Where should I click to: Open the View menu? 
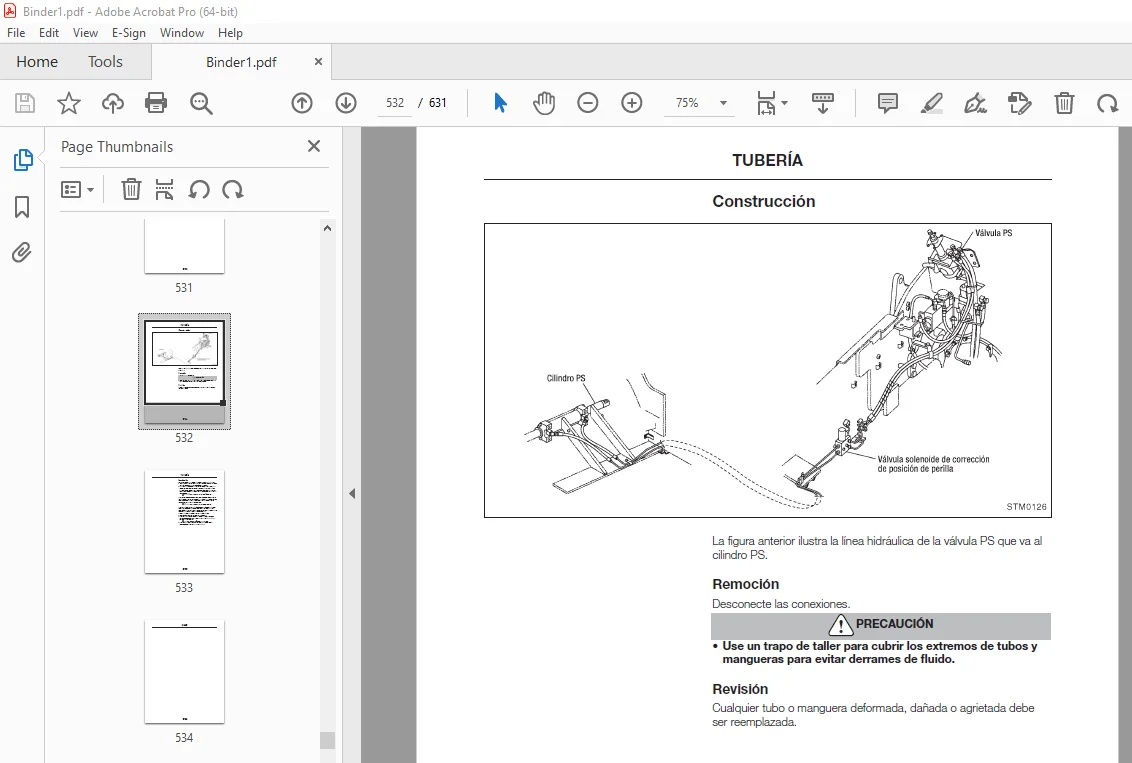coord(85,32)
